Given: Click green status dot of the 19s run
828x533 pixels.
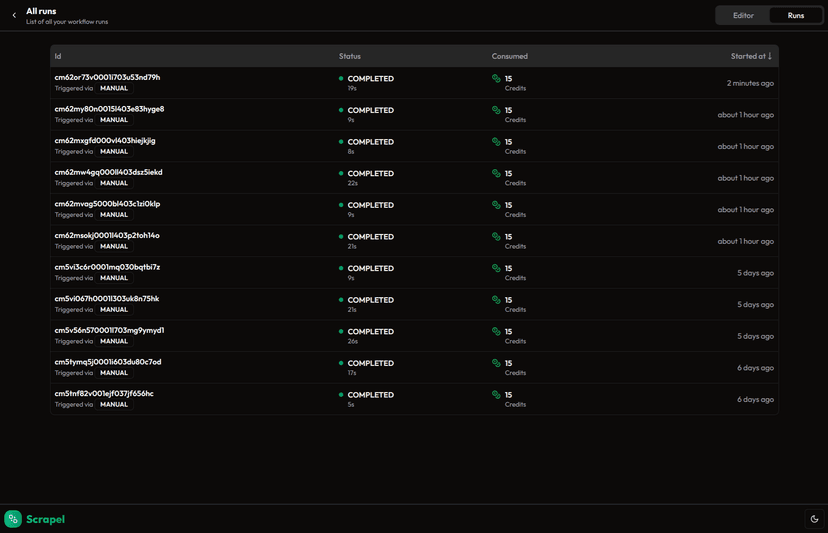Looking at the screenshot, I should (x=341, y=78).
